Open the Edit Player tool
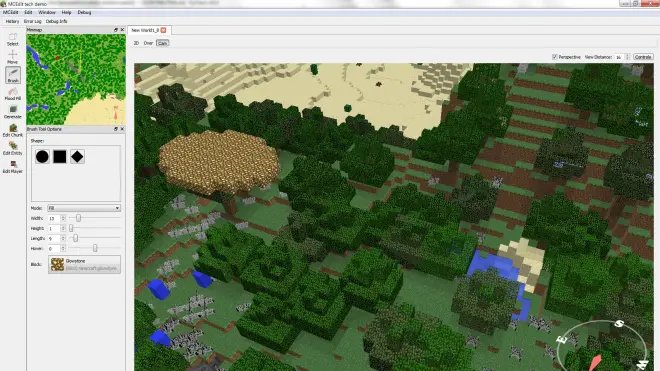Image resolution: width=660 pixels, height=371 pixels. click(13, 167)
